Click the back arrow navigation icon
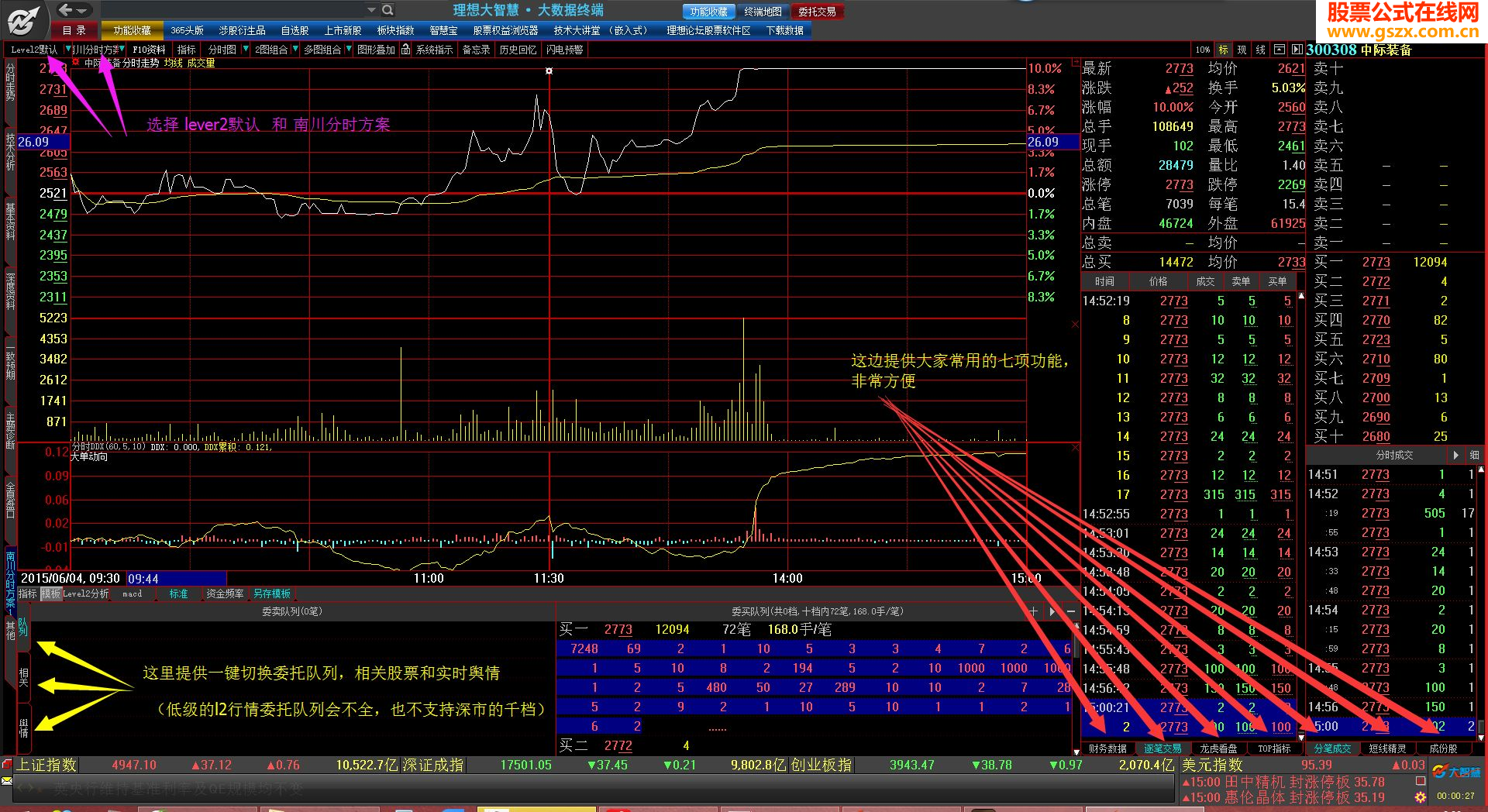This screenshot has height=812, width=1488. pos(66,10)
